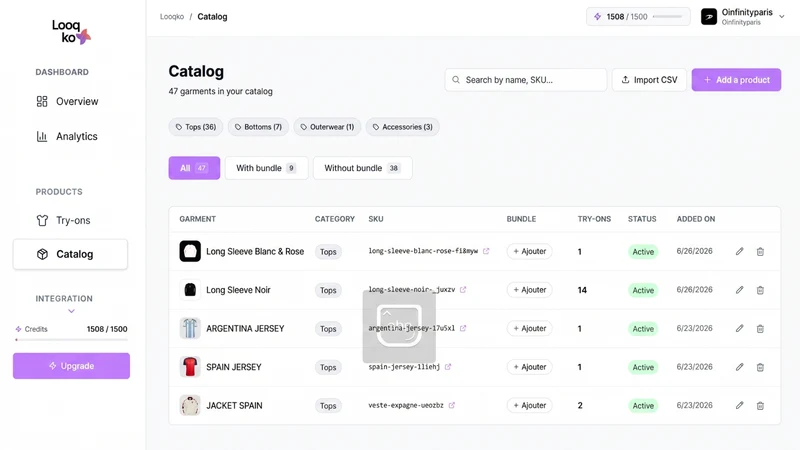This screenshot has width=800, height=450.
Task: Click the credits progress bar in header
Action: tap(667, 16)
